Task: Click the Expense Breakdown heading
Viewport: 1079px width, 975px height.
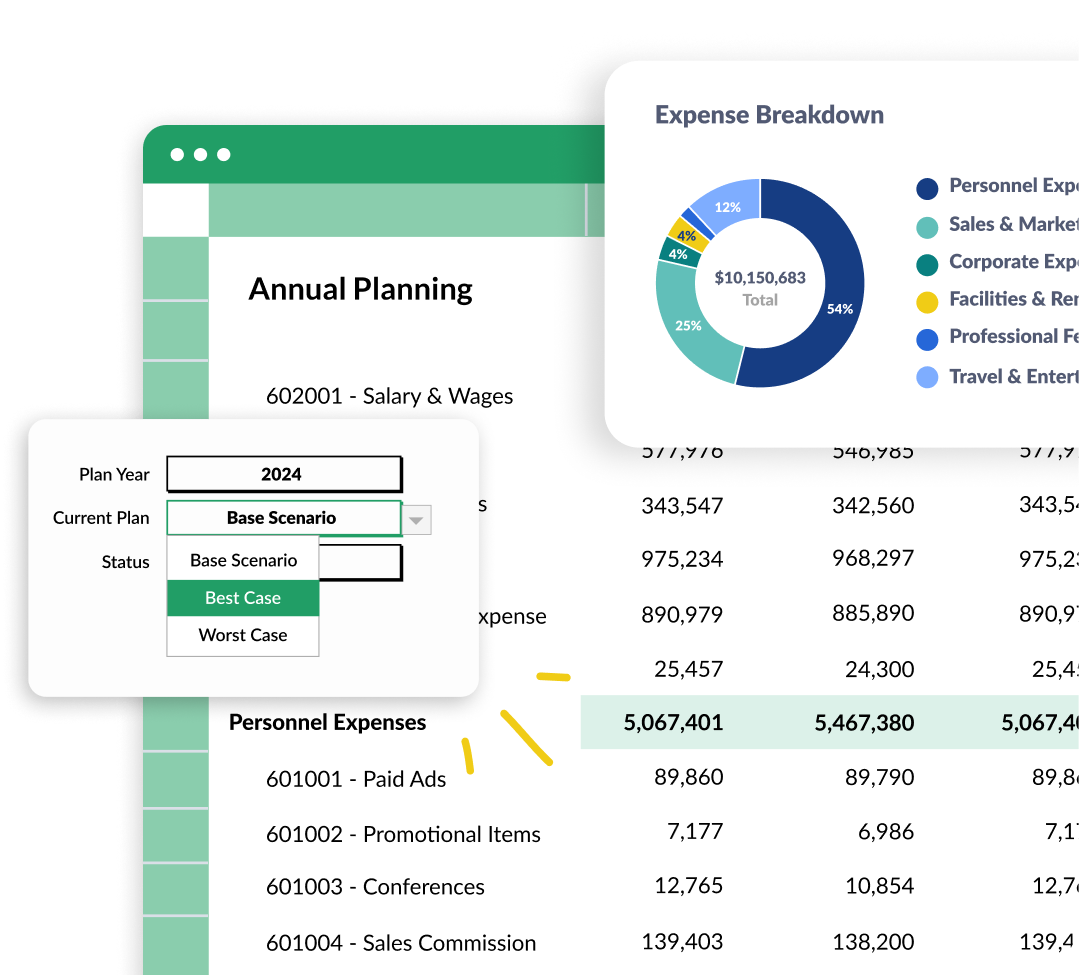Action: tap(769, 115)
